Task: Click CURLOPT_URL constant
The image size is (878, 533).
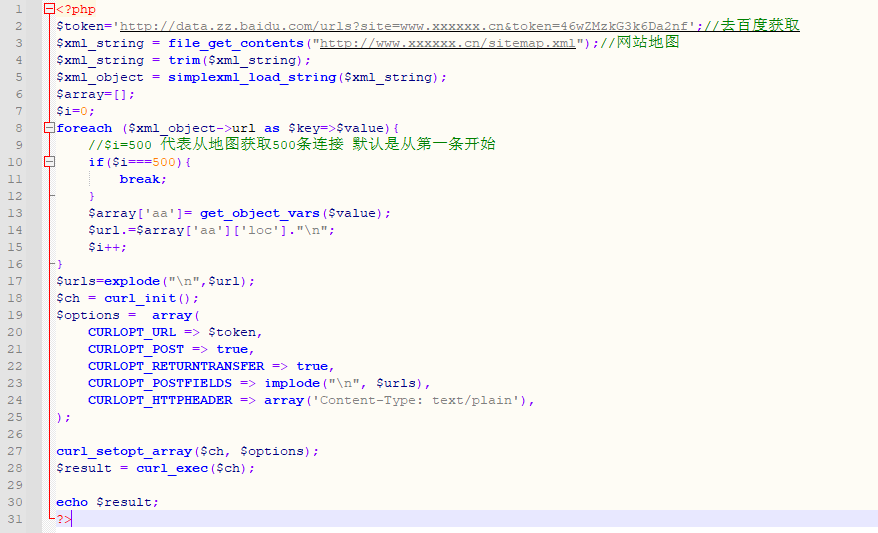Action: click(x=132, y=333)
